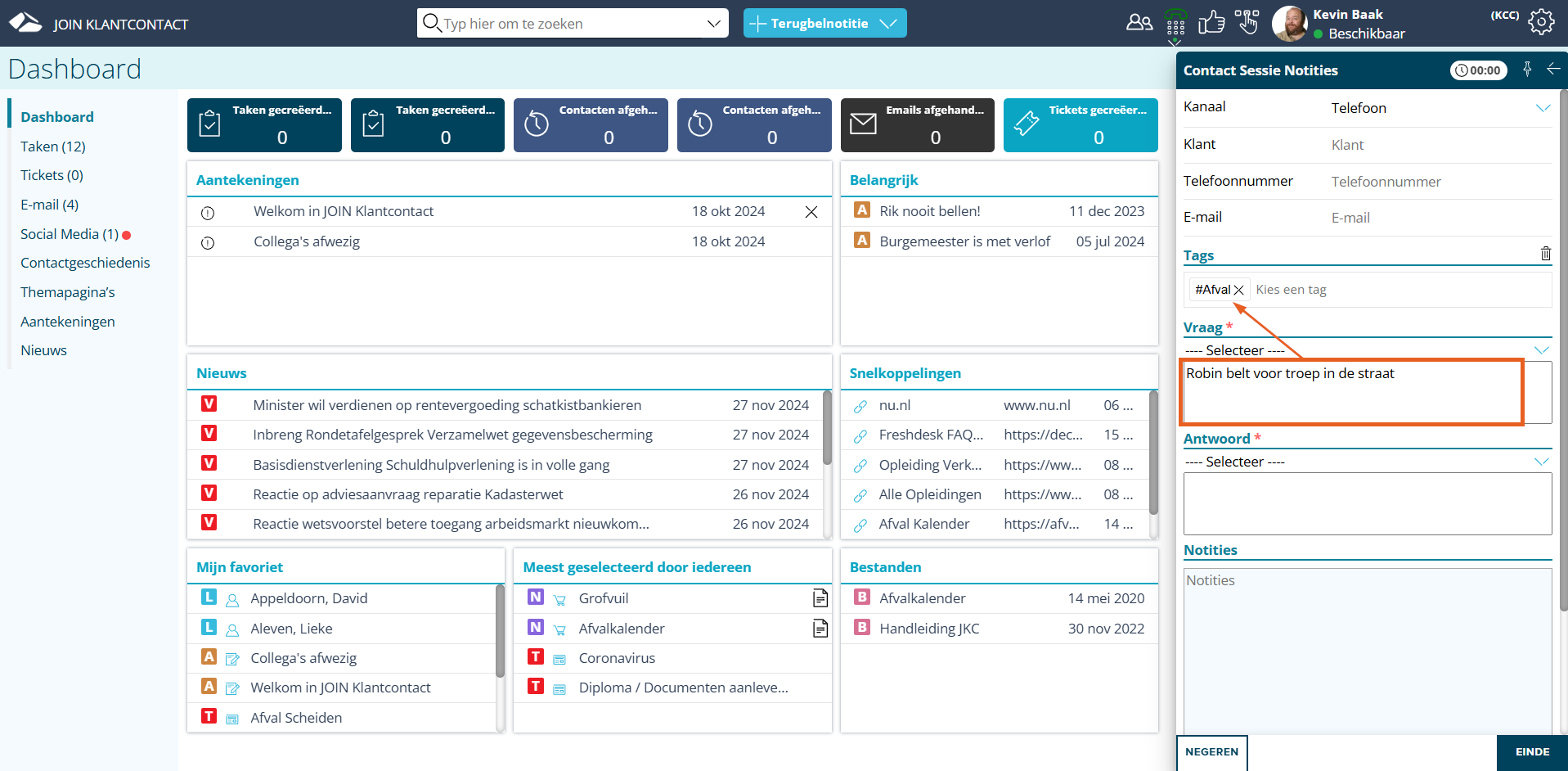Open Themapagina's in sidebar
This screenshot has width=1568, height=771.
point(68,292)
